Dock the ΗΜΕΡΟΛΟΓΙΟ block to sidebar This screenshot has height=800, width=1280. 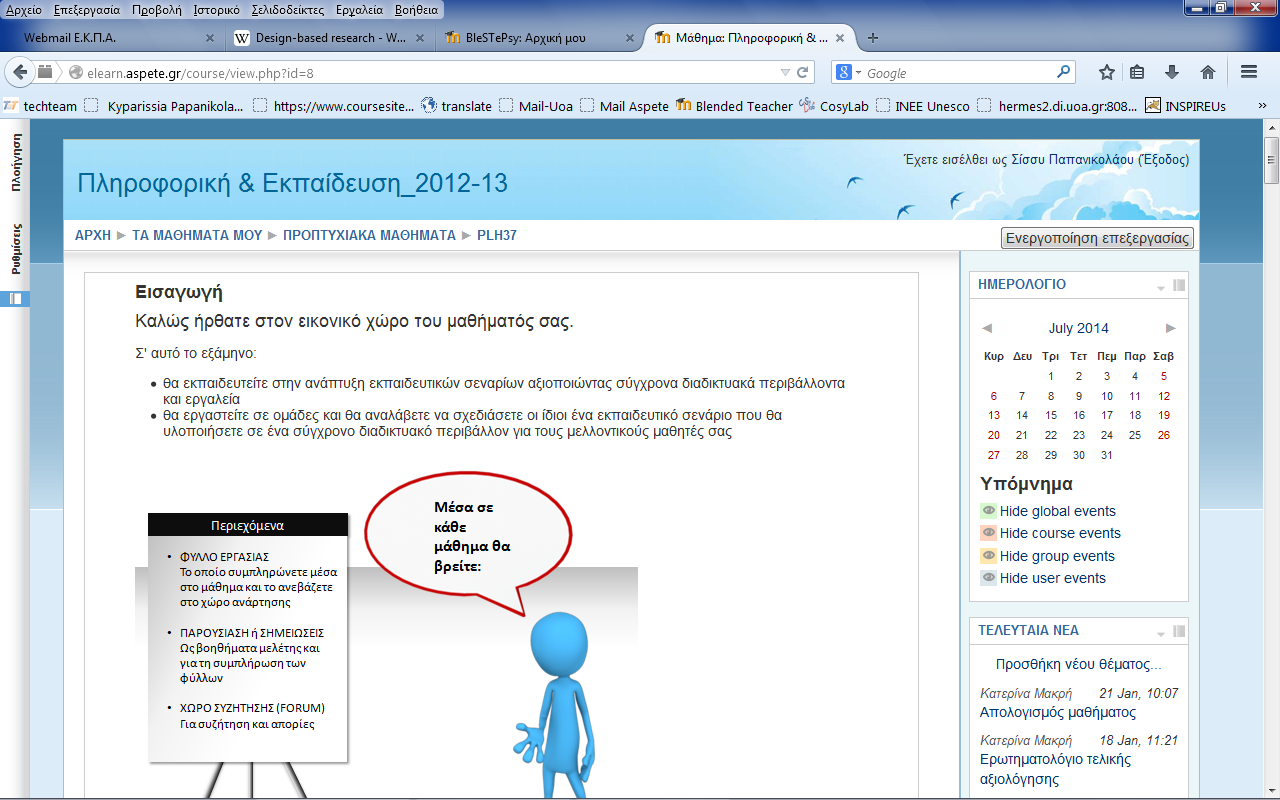tap(1178, 285)
